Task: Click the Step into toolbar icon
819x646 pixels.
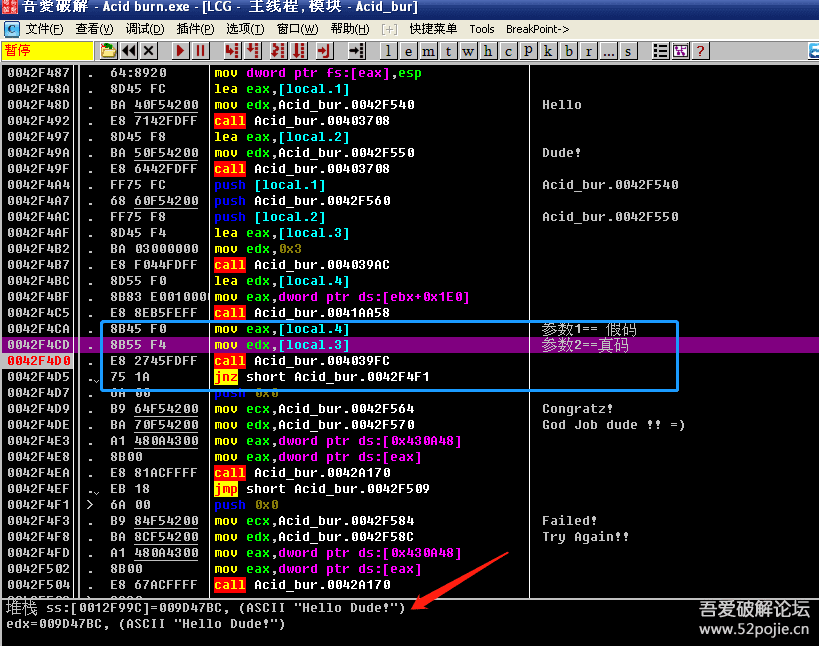Action: click(x=232, y=50)
